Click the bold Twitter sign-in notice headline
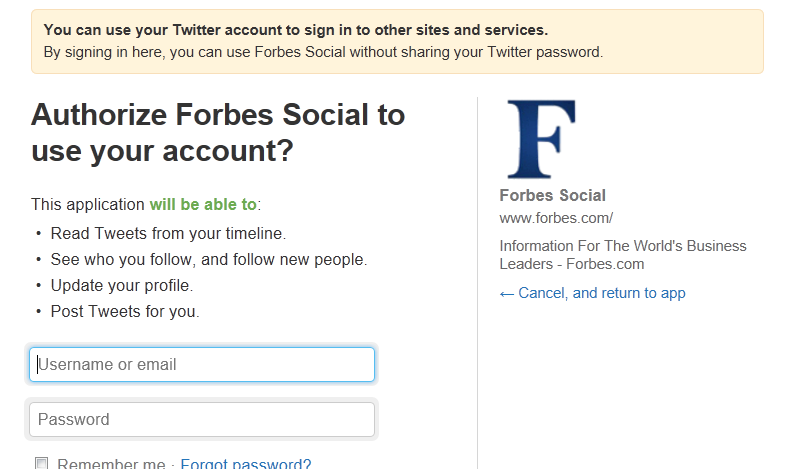The image size is (800, 469). click(296, 30)
